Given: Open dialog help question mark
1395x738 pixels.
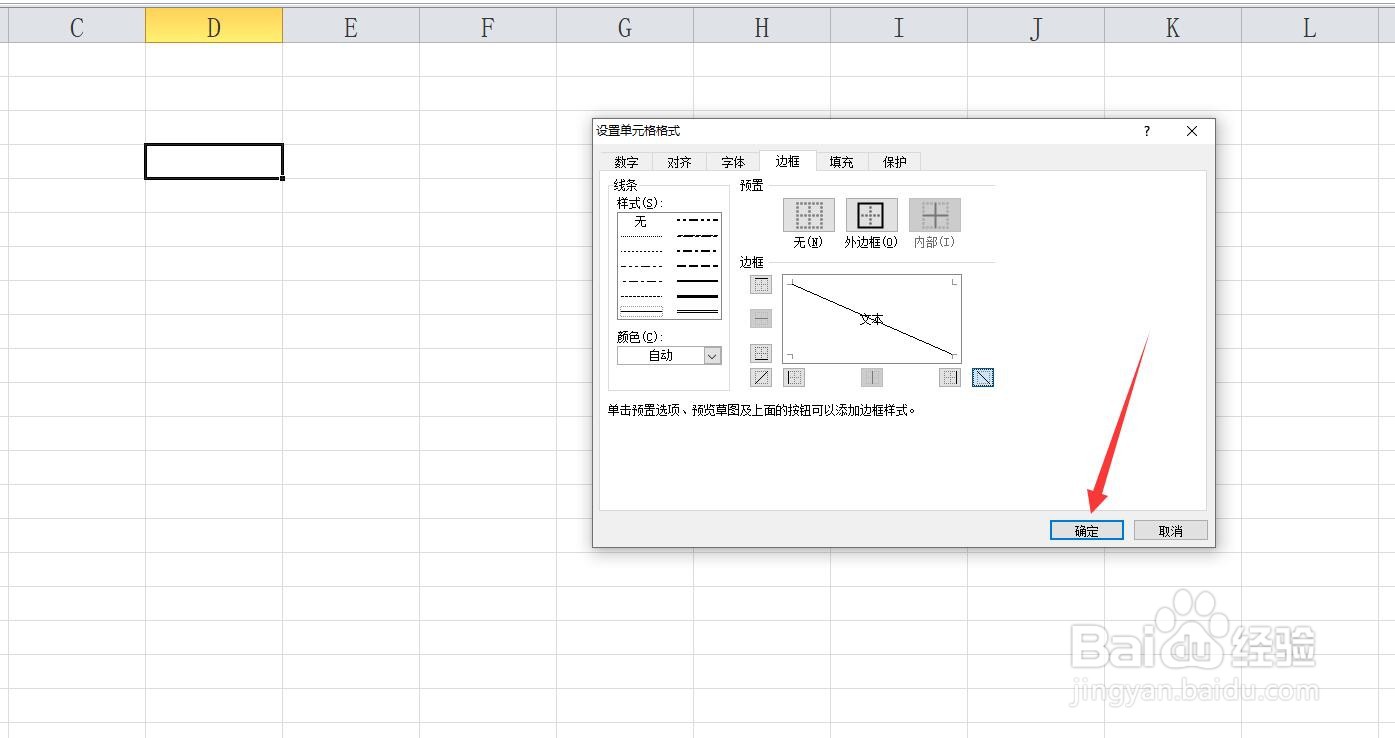Looking at the screenshot, I should 1147,131.
